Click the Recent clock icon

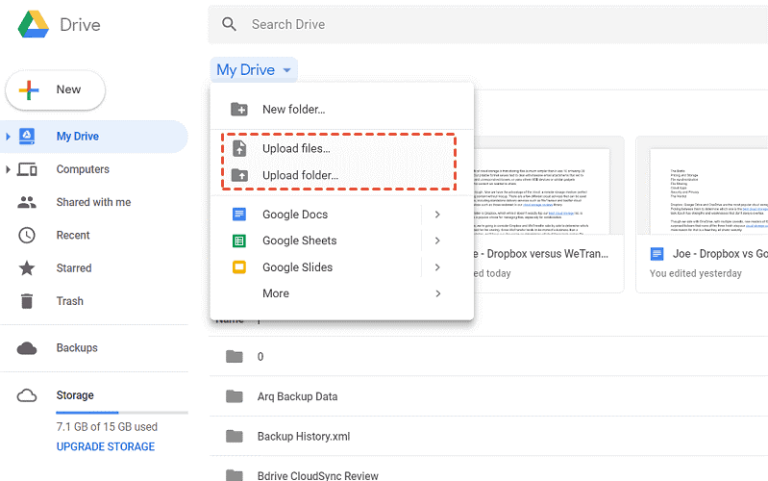(x=27, y=235)
